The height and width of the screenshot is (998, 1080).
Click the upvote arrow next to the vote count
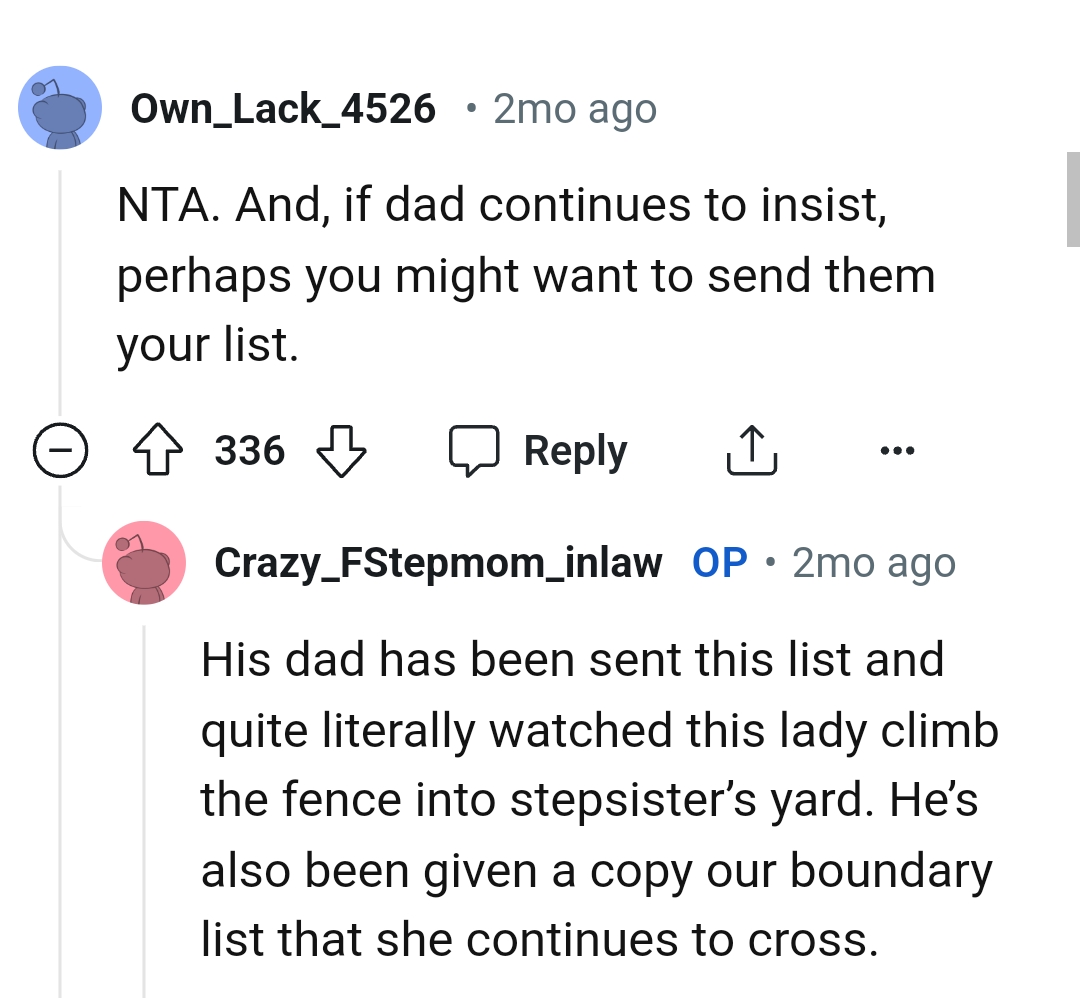click(155, 450)
